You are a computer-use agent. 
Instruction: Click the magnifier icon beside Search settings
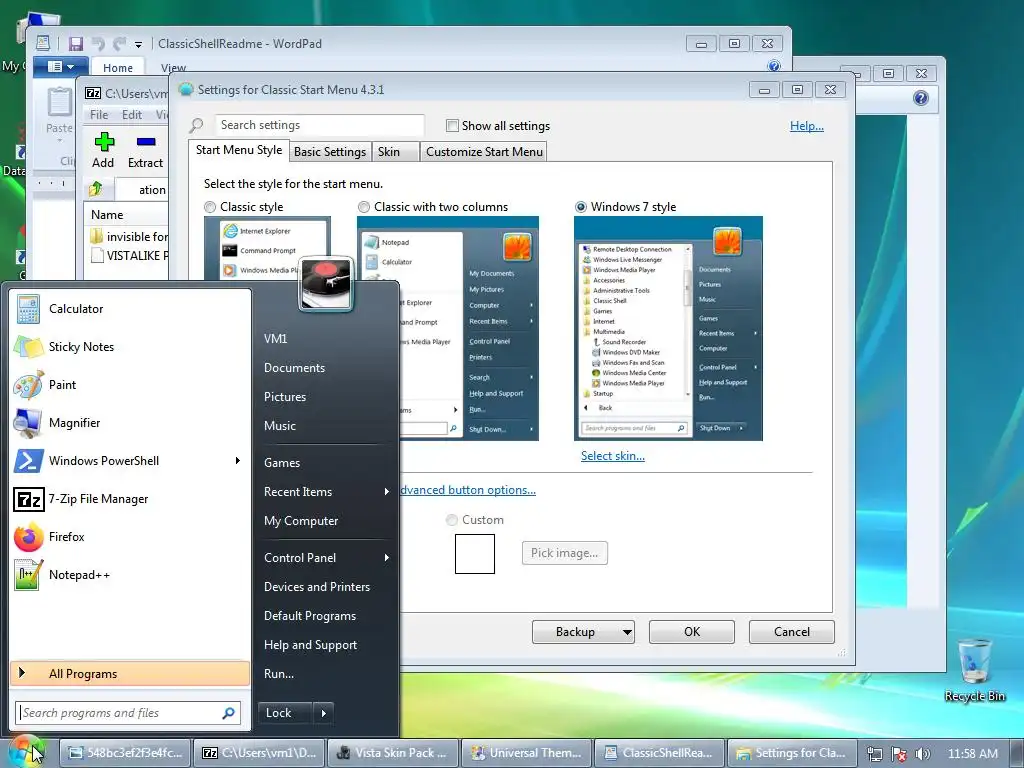(197, 125)
